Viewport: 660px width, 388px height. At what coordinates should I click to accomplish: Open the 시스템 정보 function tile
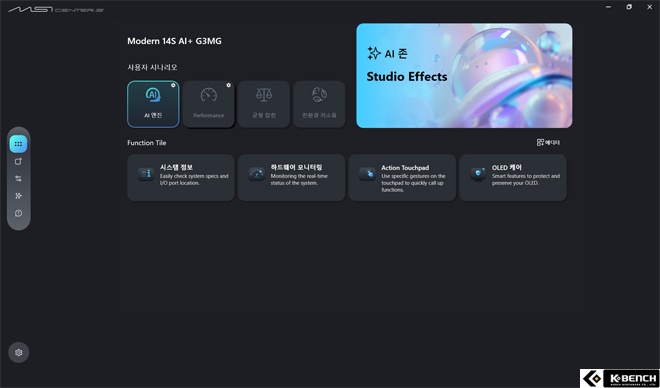[x=181, y=178]
